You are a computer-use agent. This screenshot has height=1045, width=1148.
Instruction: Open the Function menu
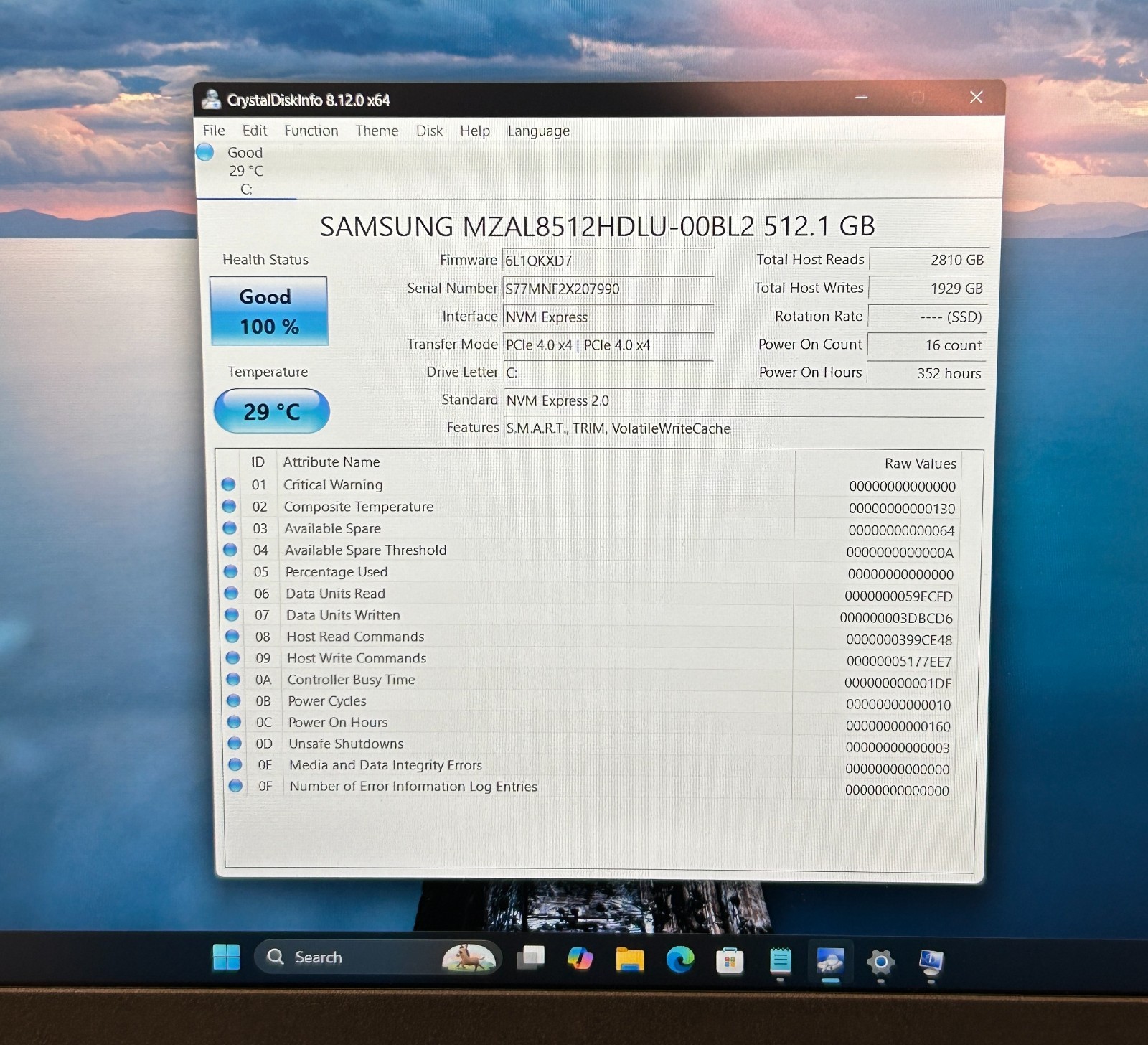pos(311,131)
